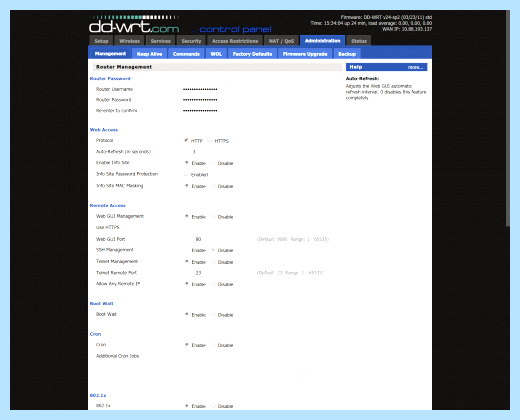
Task: Click the dd-wrt.com logo
Action: (134, 26)
